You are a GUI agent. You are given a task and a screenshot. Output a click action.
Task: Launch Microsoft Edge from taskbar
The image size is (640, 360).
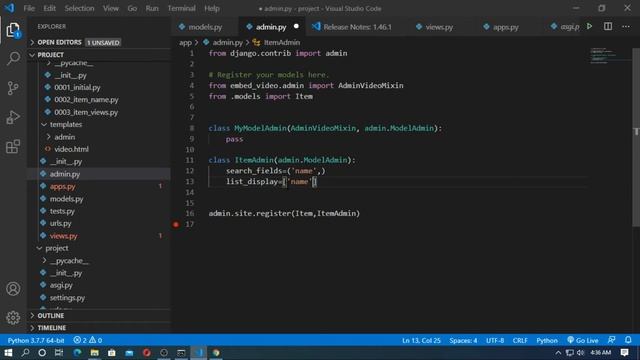pos(77,353)
